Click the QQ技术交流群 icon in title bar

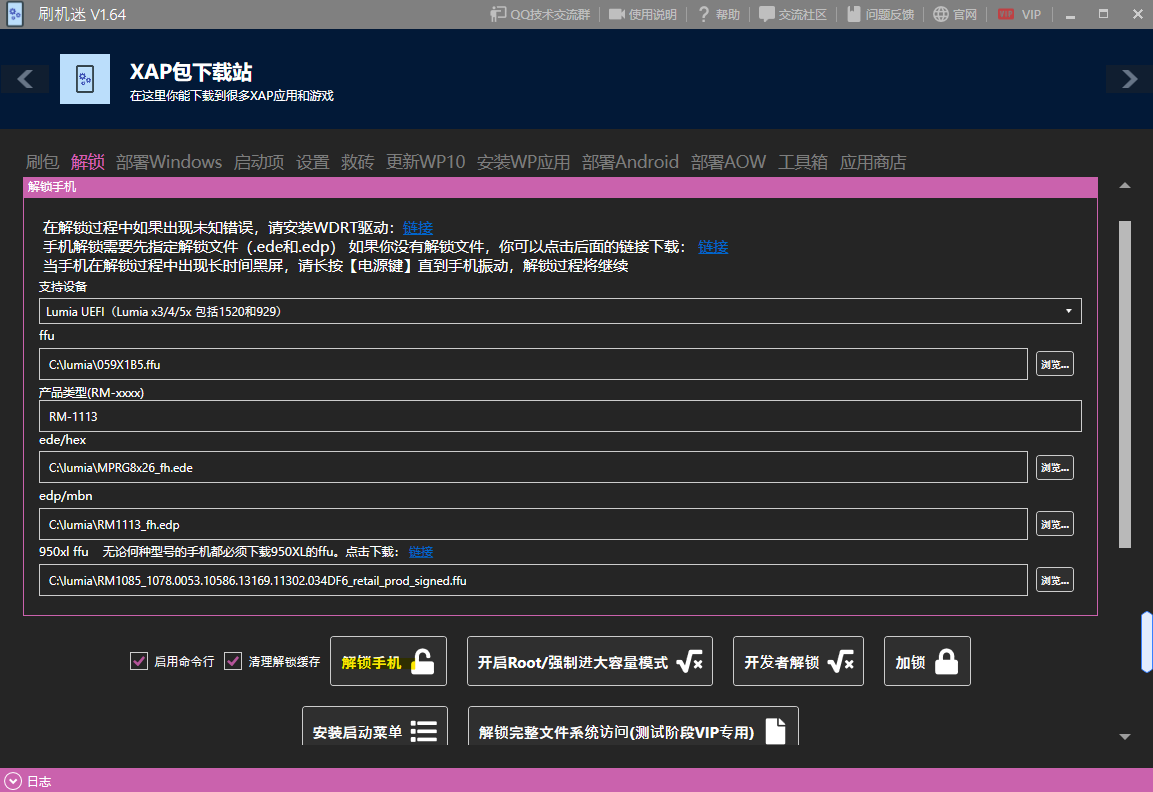(x=498, y=14)
